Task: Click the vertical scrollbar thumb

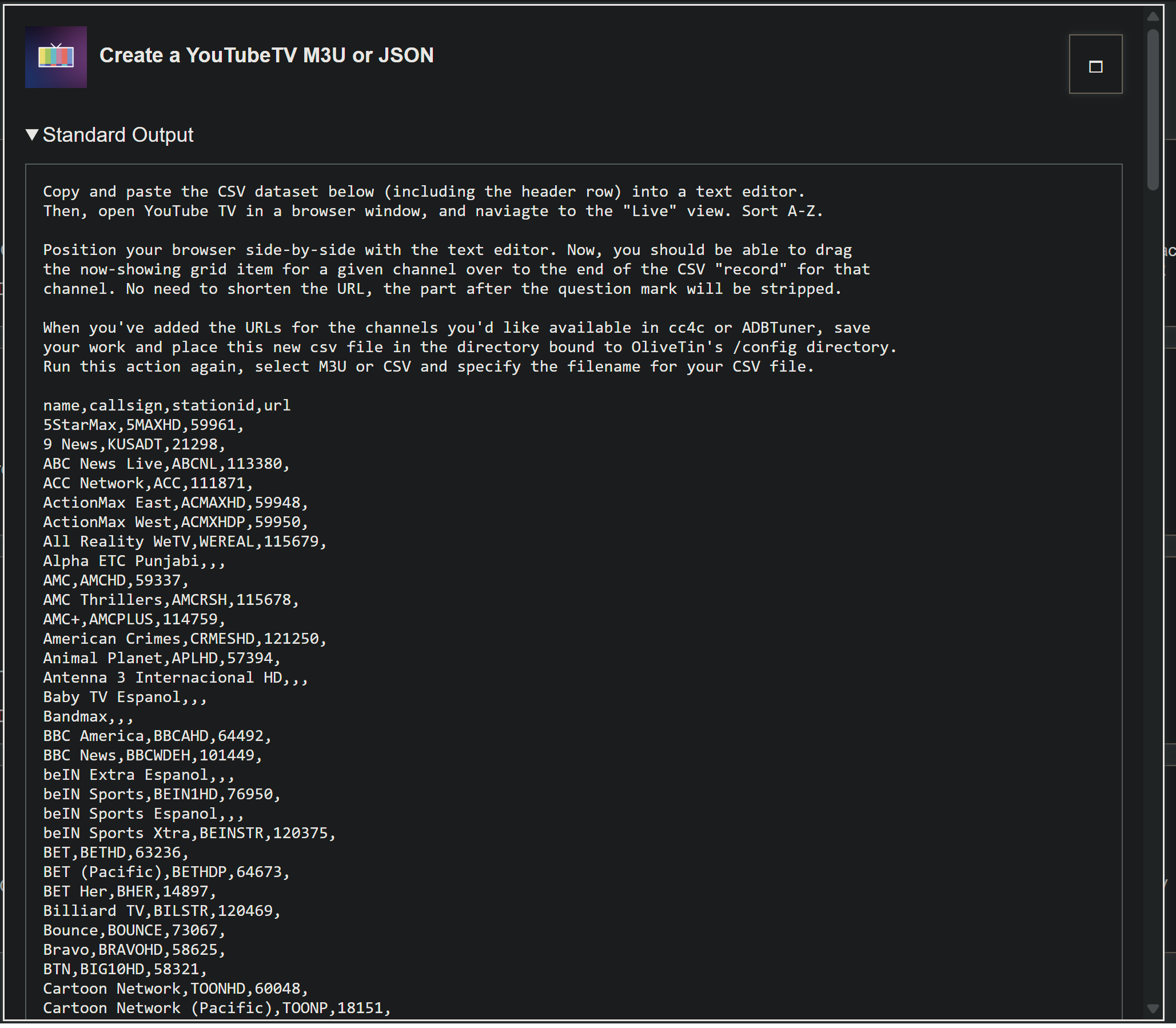Action: click(x=1153, y=109)
